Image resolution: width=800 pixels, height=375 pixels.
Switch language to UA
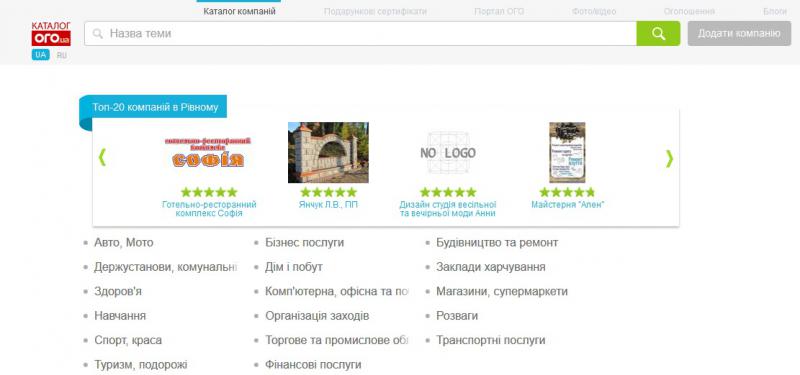point(41,55)
